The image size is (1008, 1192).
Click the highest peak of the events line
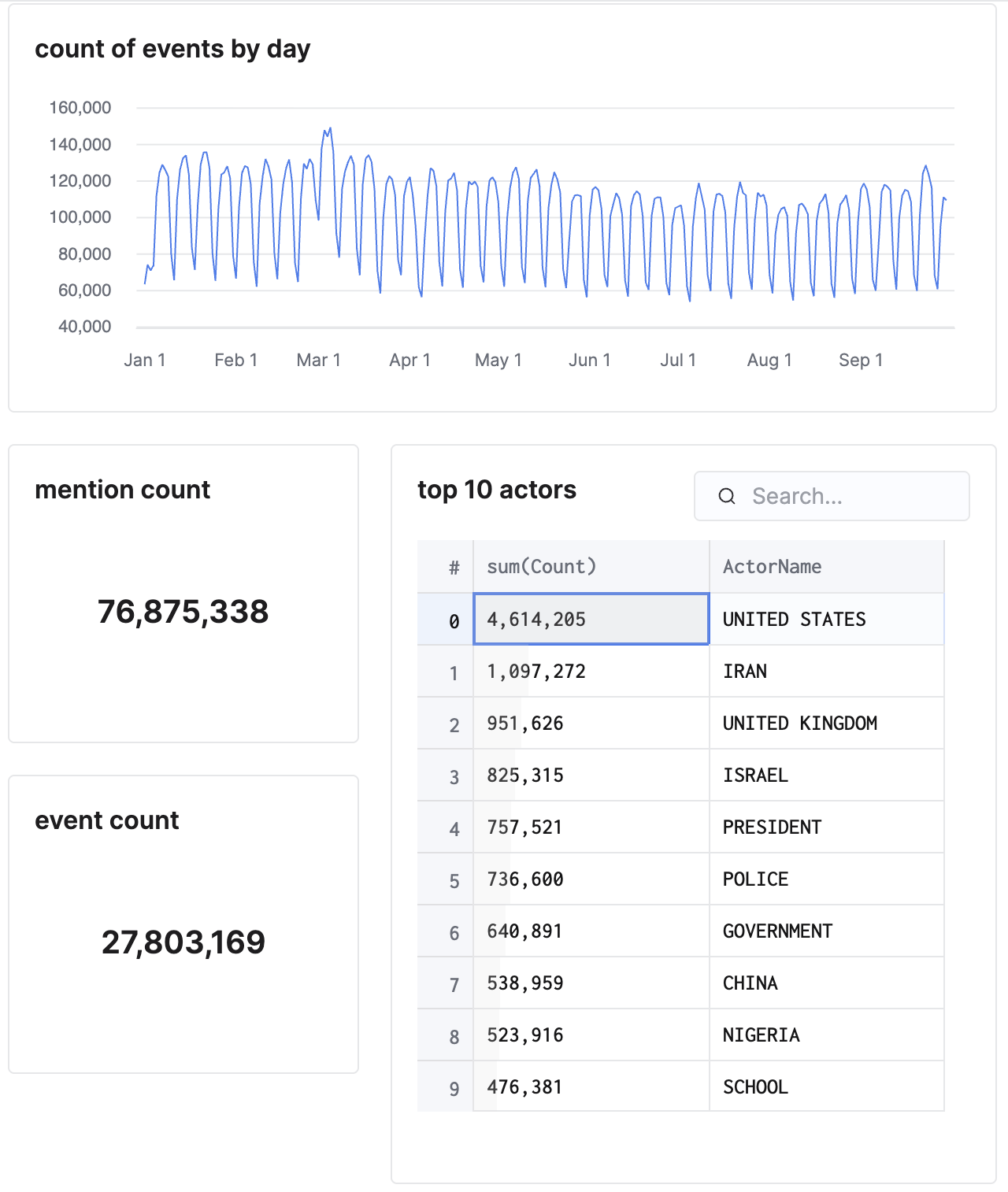(330, 128)
